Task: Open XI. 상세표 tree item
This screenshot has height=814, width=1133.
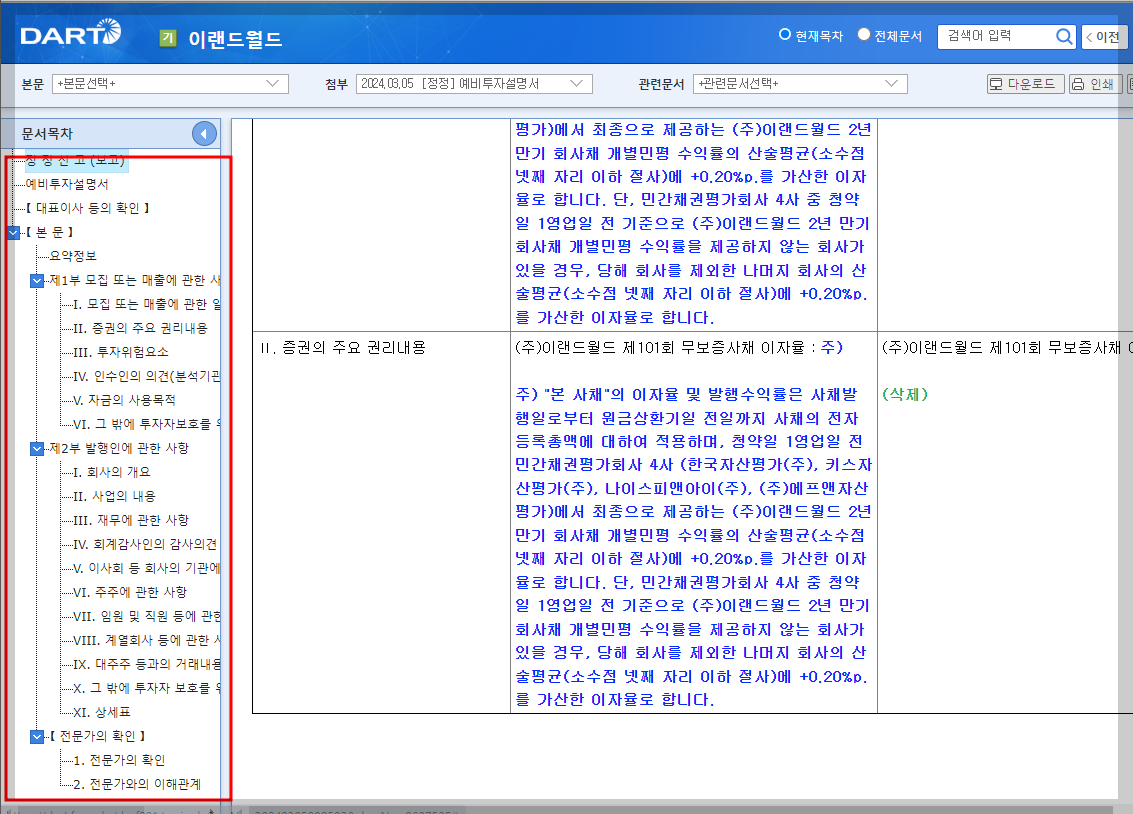Action: (102, 712)
